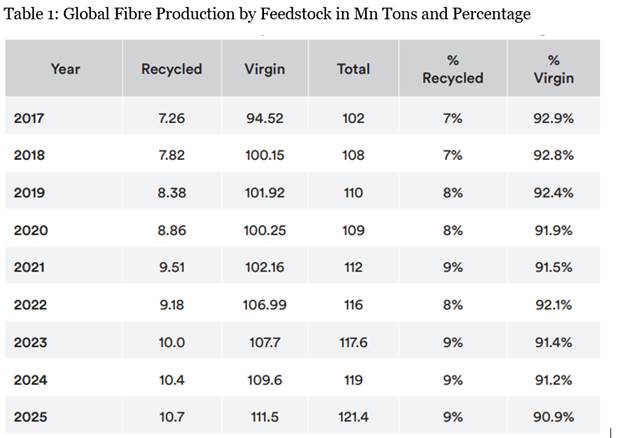
Task: Select the '% Virgin' column header
Action: [553, 69]
